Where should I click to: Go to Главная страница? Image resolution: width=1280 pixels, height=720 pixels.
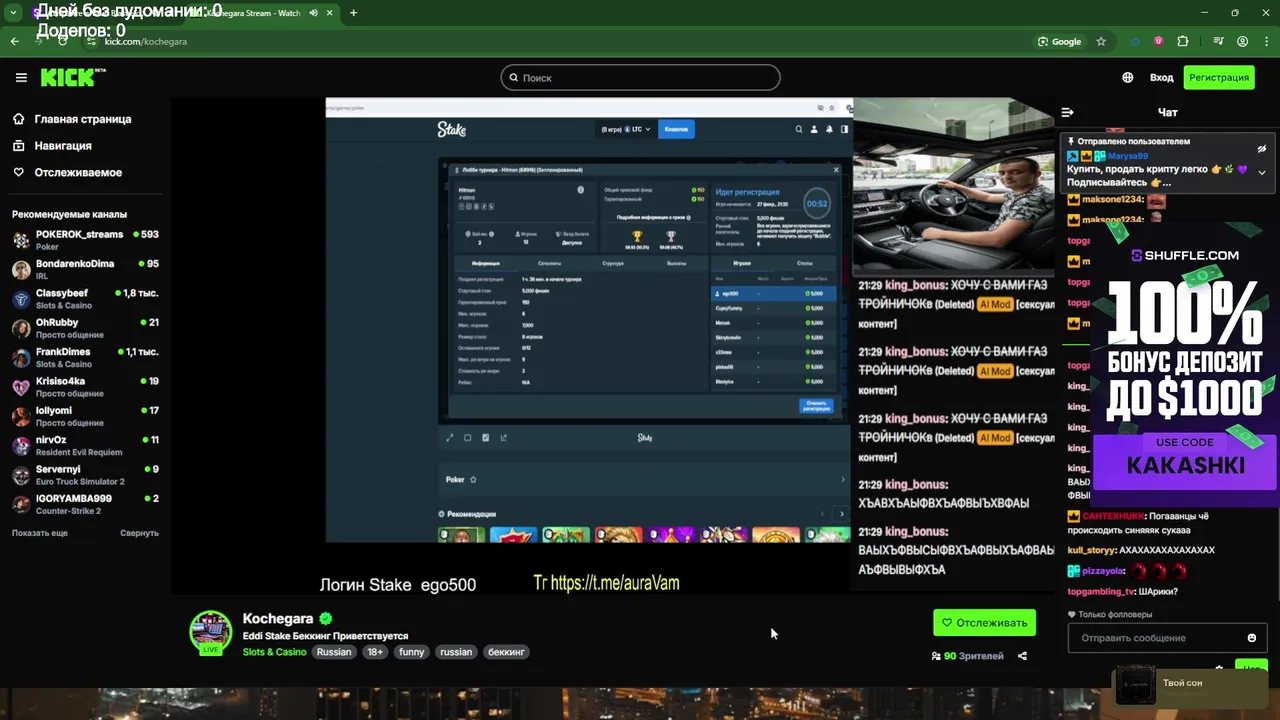coord(82,119)
